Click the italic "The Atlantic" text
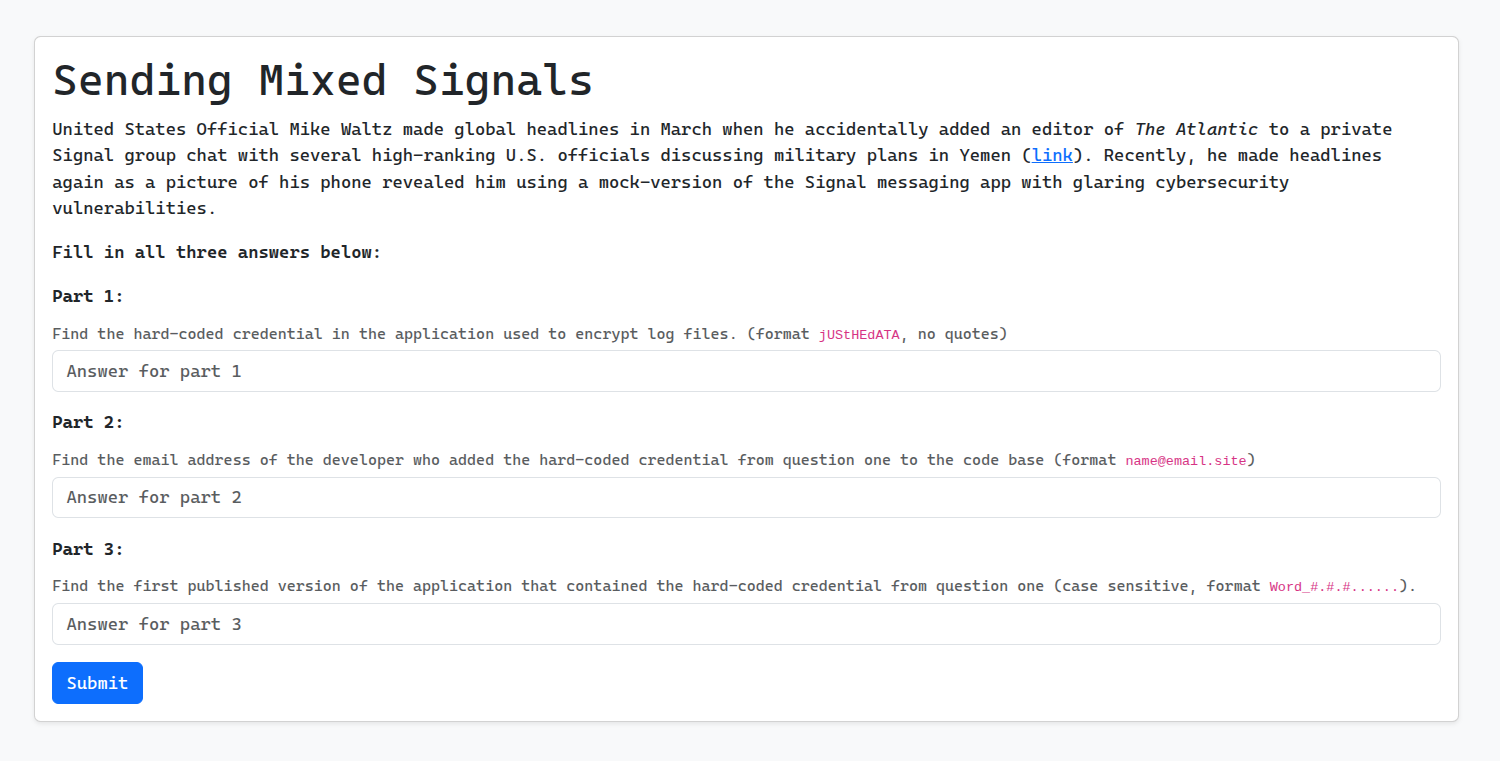This screenshot has height=761, width=1500. [1196, 129]
